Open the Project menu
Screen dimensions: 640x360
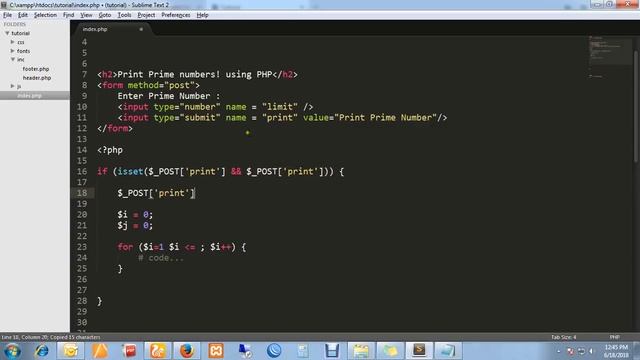(146, 15)
